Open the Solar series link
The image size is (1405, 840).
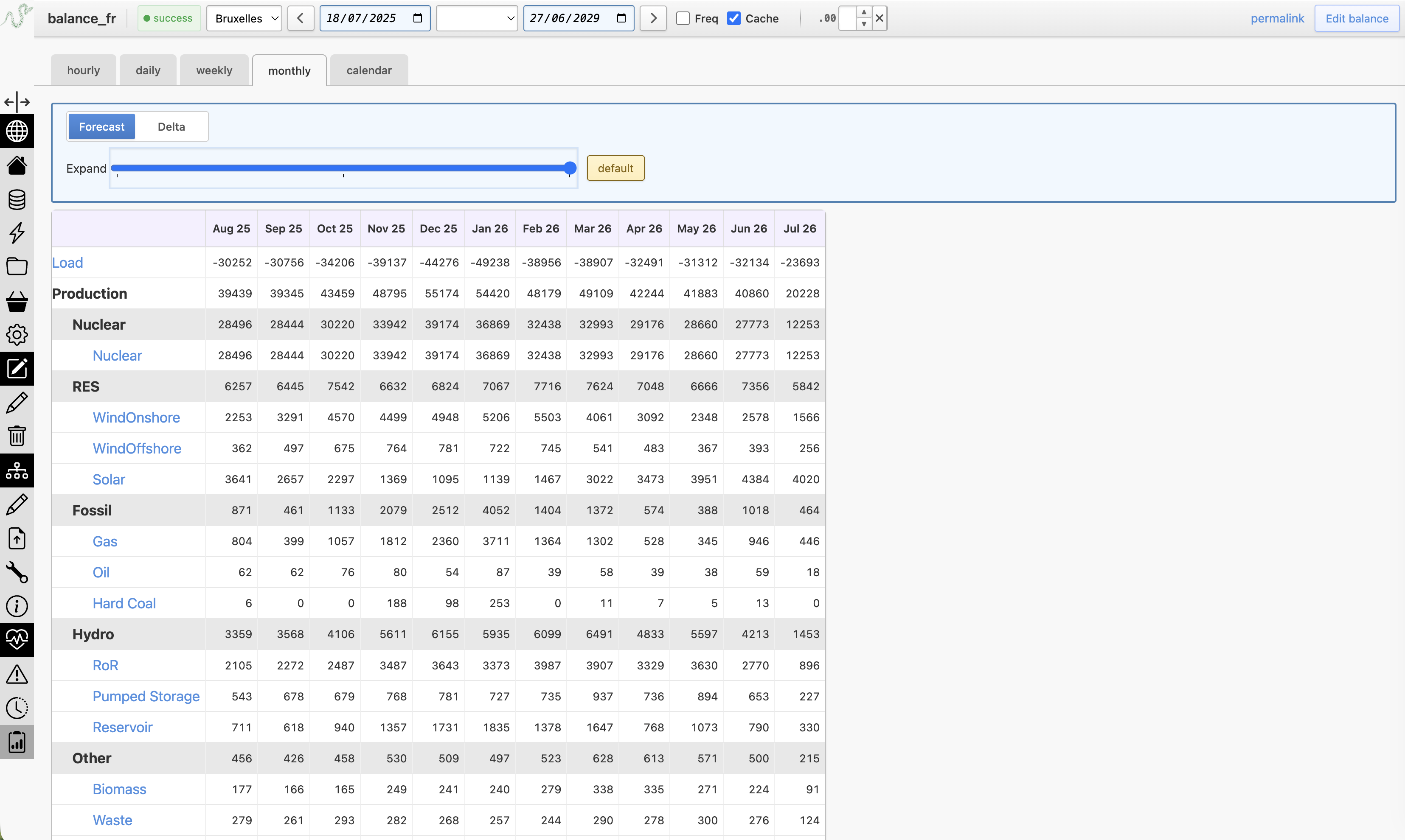tap(109, 479)
